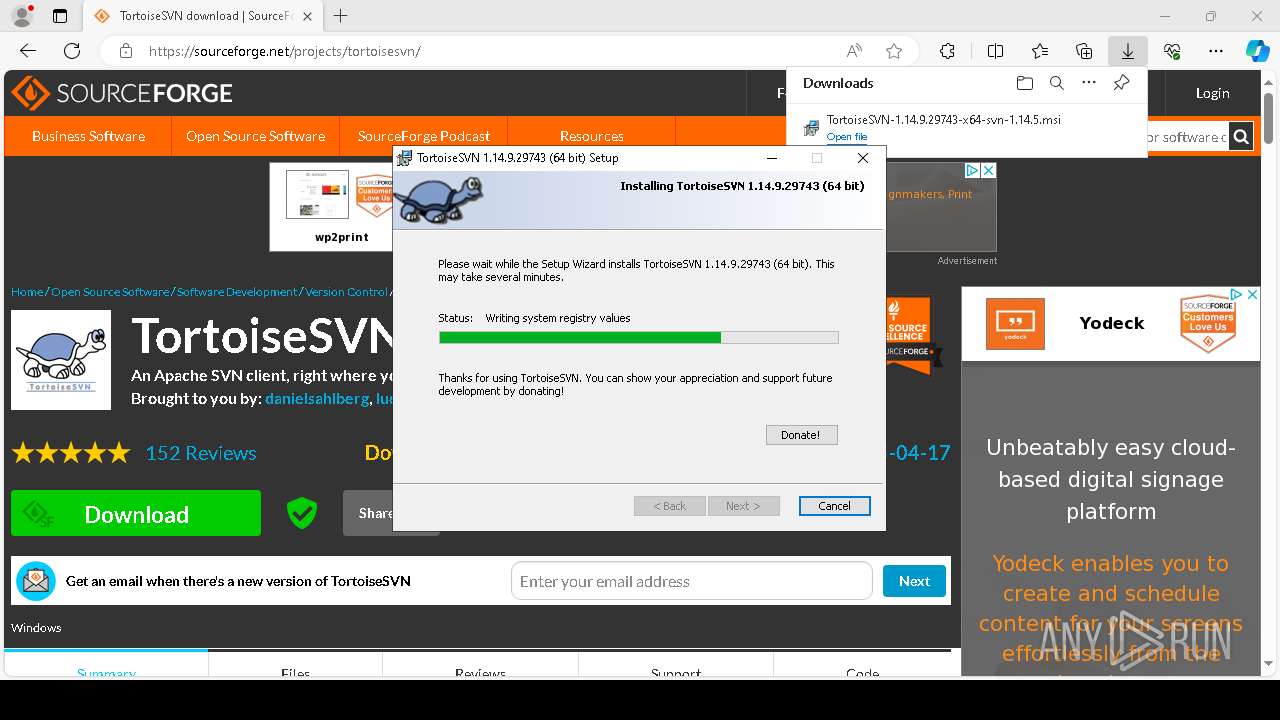This screenshot has height=720, width=1280.
Task: Click the five-star rating
Action: [71, 453]
